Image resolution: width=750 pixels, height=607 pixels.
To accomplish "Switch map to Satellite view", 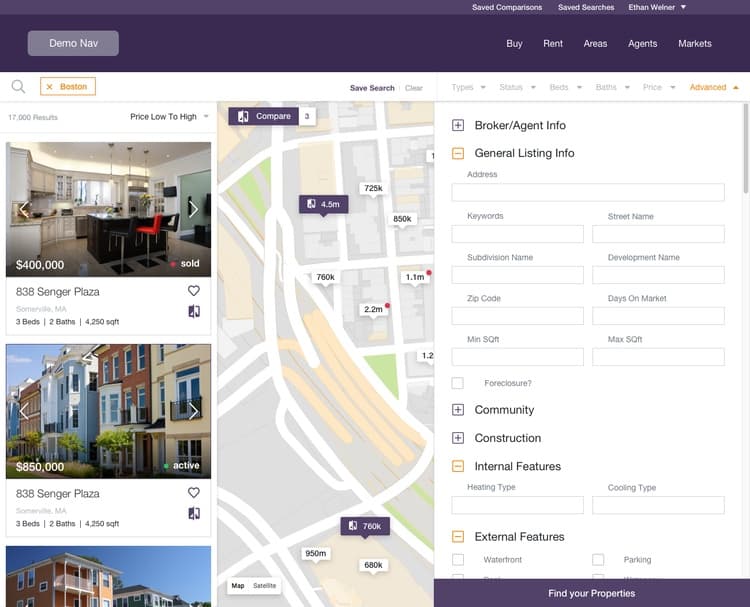I will pyautogui.click(x=265, y=585).
